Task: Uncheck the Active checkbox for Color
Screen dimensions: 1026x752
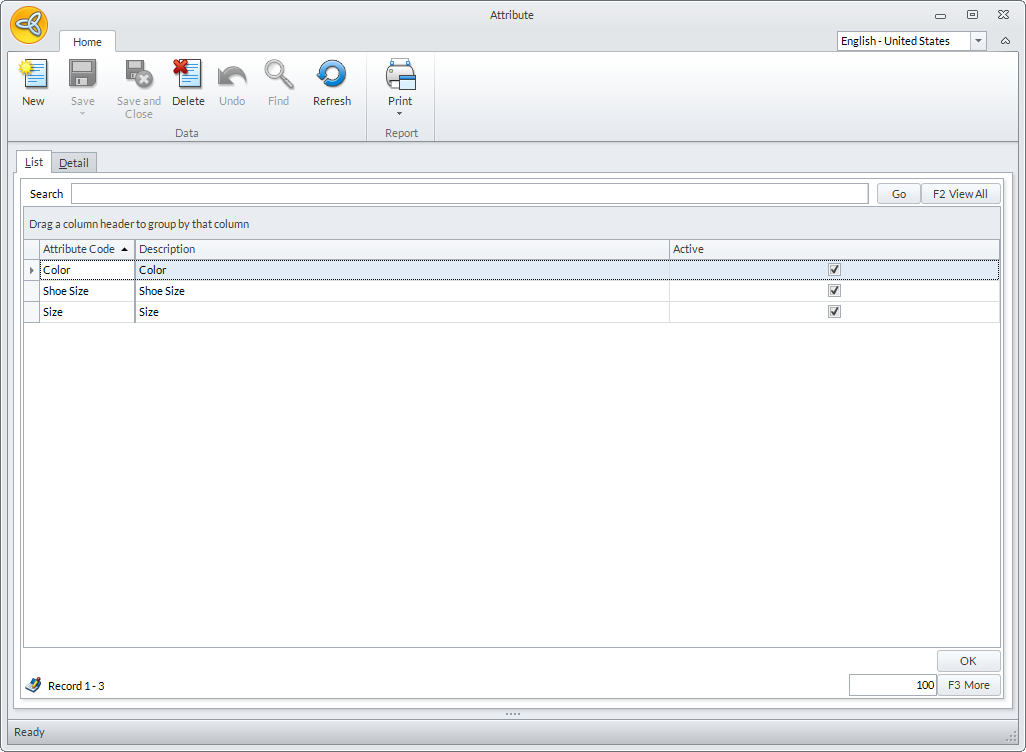Action: click(834, 270)
